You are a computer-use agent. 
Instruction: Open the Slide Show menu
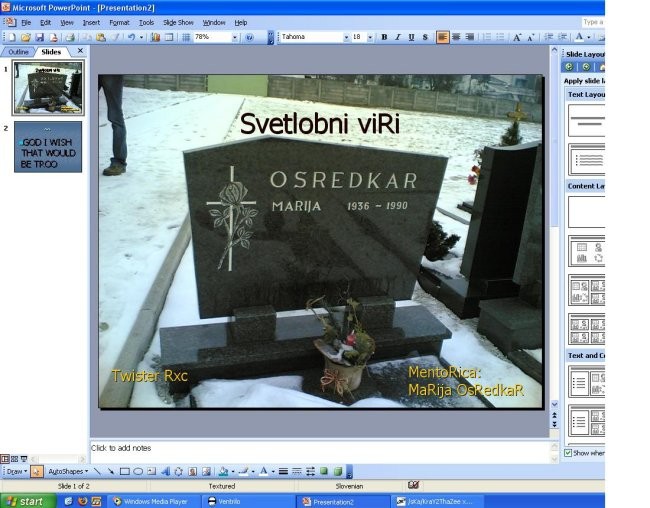point(178,22)
